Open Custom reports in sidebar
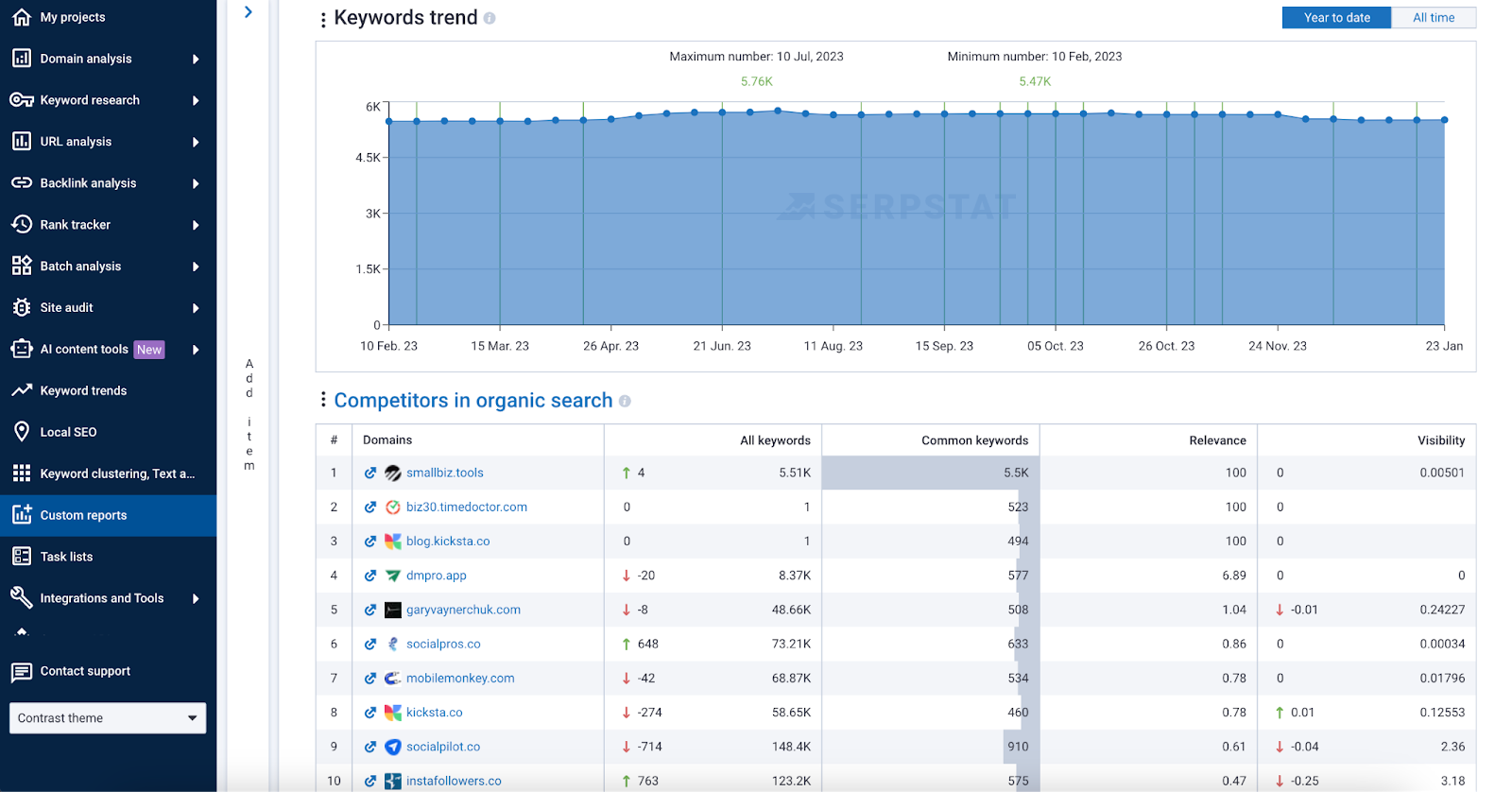The image size is (1512, 792). coord(83,515)
